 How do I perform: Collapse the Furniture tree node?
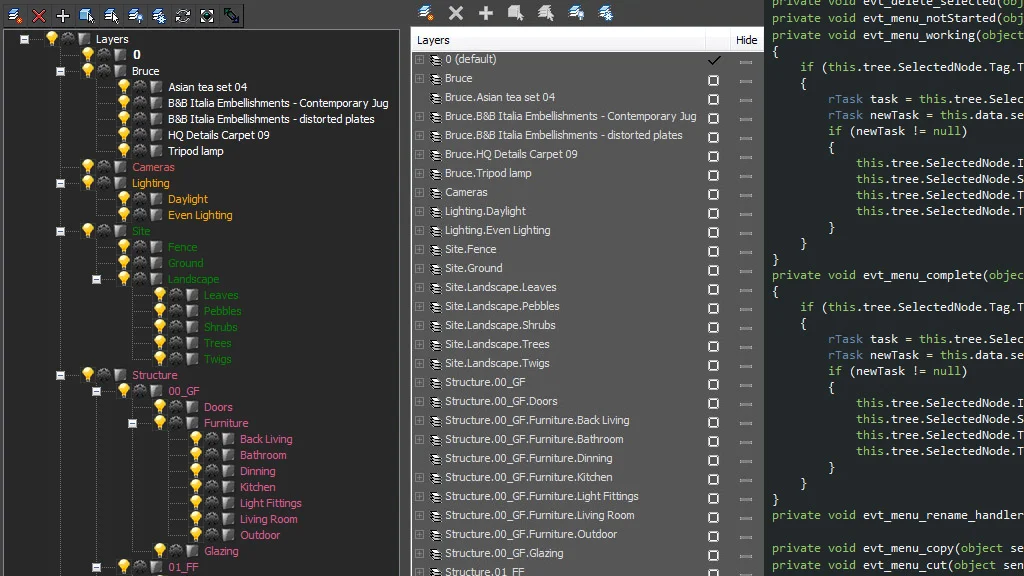[132, 423]
